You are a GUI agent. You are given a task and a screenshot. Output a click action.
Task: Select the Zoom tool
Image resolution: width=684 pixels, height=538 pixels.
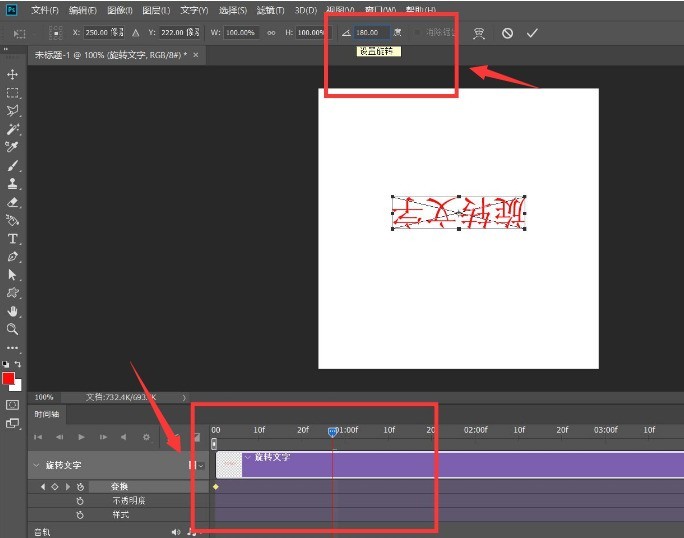click(12, 329)
